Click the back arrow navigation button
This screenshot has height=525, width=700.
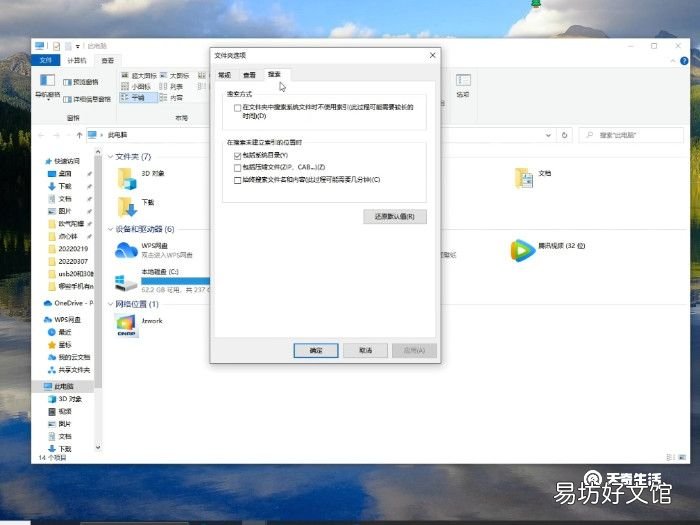pyautogui.click(x=42, y=135)
